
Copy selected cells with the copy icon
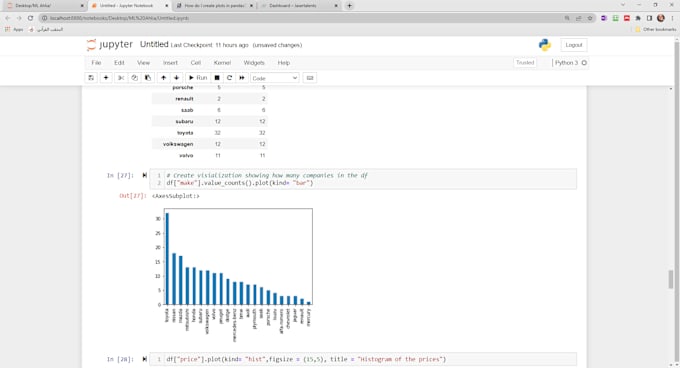coord(134,78)
